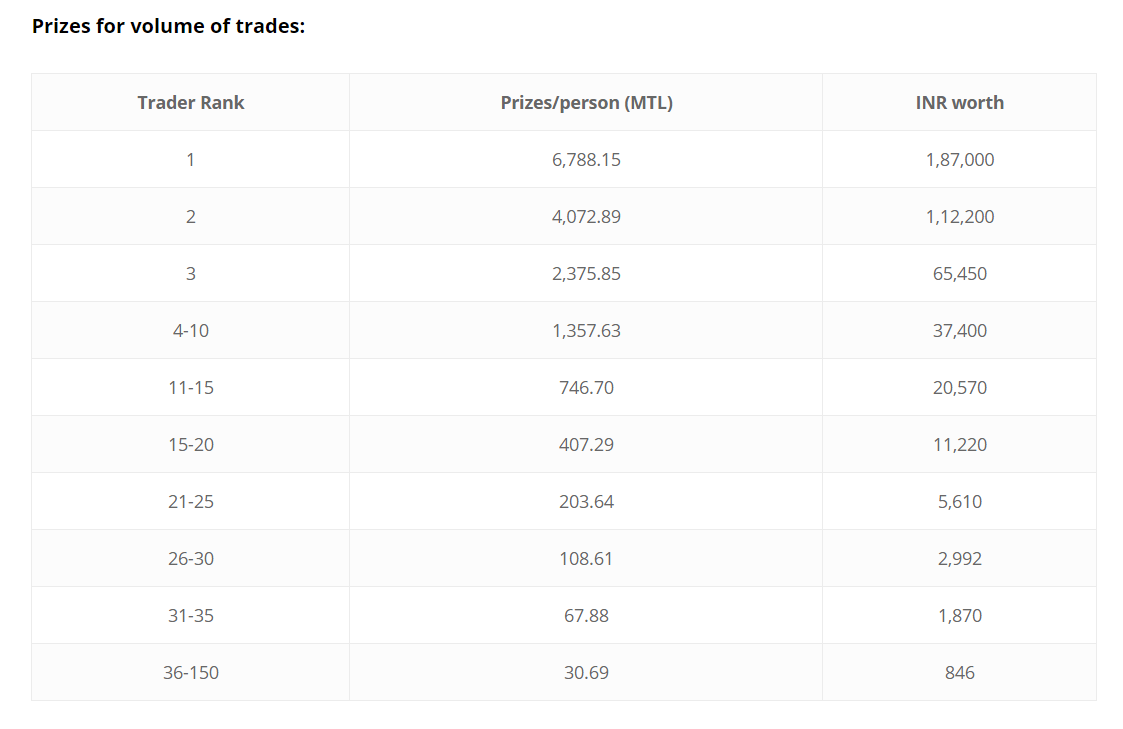Select the 4,072.89 prize value
The width and height of the screenshot is (1123, 729).
click(586, 216)
